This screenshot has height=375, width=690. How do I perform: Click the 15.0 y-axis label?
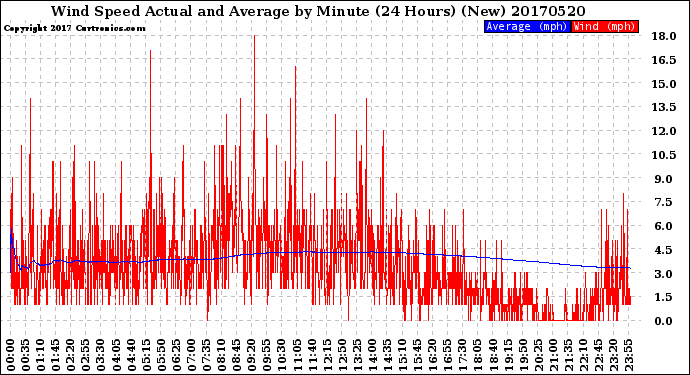(x=664, y=84)
